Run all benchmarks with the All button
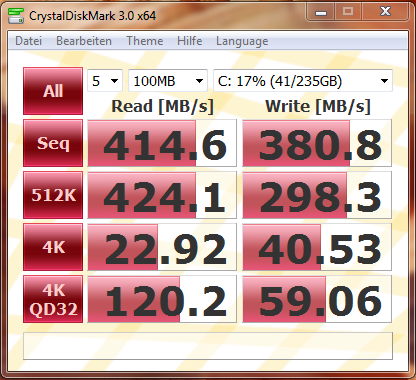The image size is (416, 380). pyautogui.click(x=53, y=91)
